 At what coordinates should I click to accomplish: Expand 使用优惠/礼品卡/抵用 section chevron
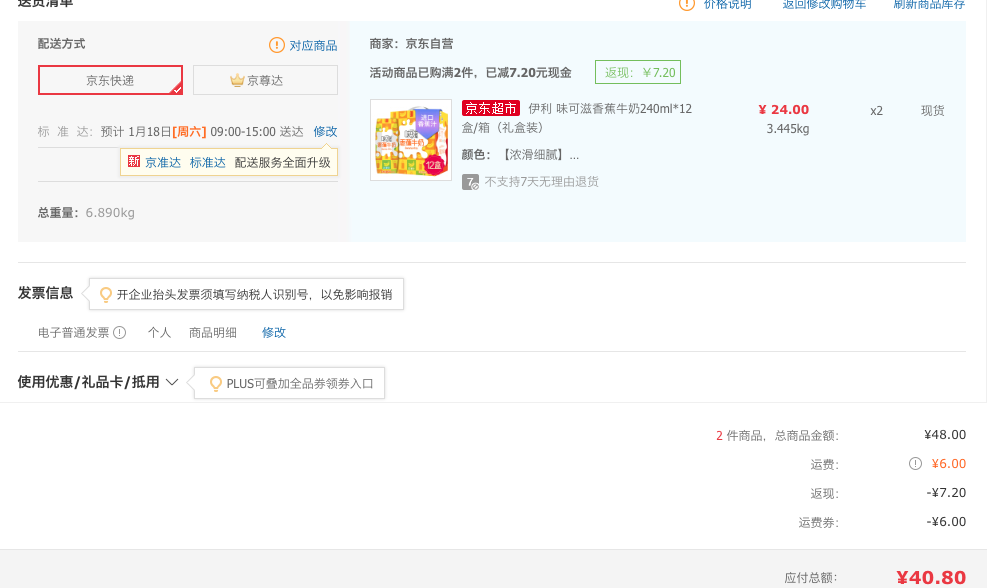pos(172,382)
